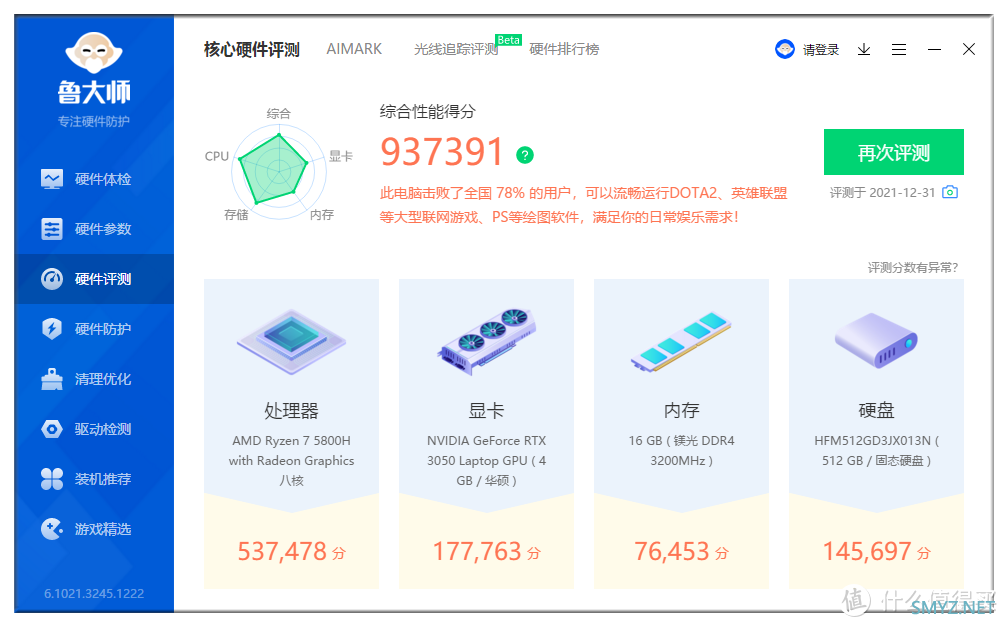The image size is (1008, 627).
Task: Click the 评测分数有异常? link
Action: point(912,268)
